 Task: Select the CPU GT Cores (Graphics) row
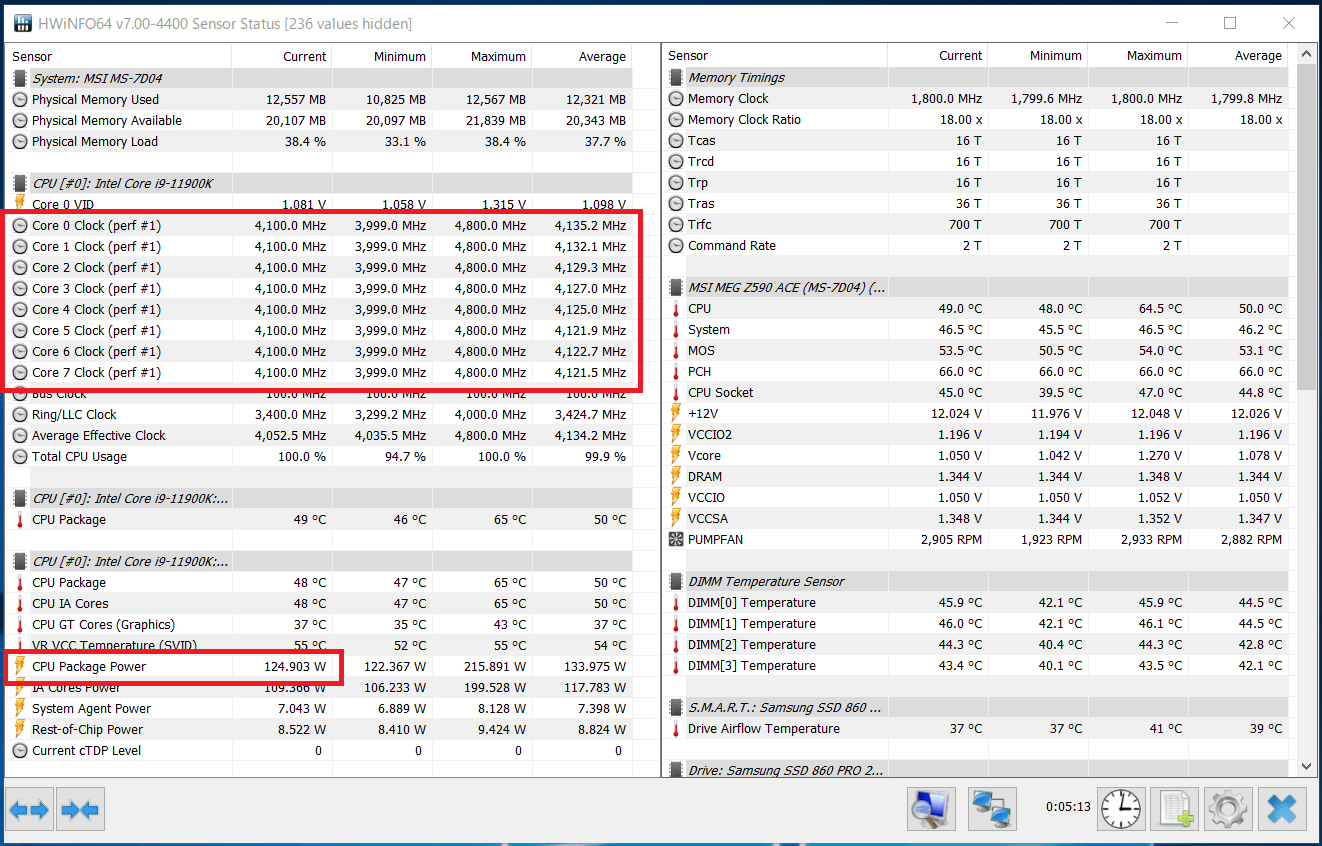click(319, 624)
